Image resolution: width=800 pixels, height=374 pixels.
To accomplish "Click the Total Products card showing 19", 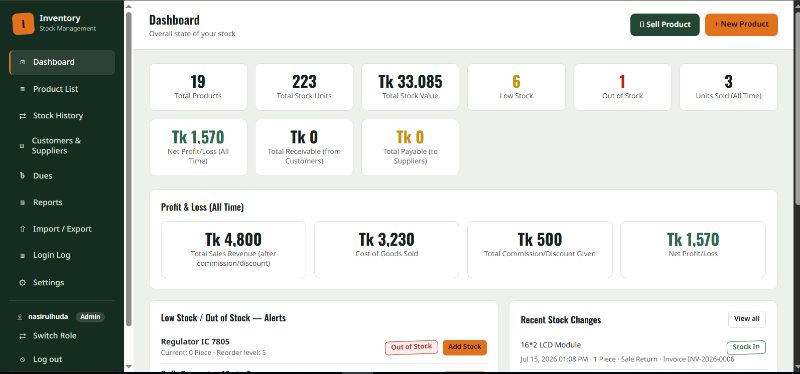I will click(x=198, y=87).
